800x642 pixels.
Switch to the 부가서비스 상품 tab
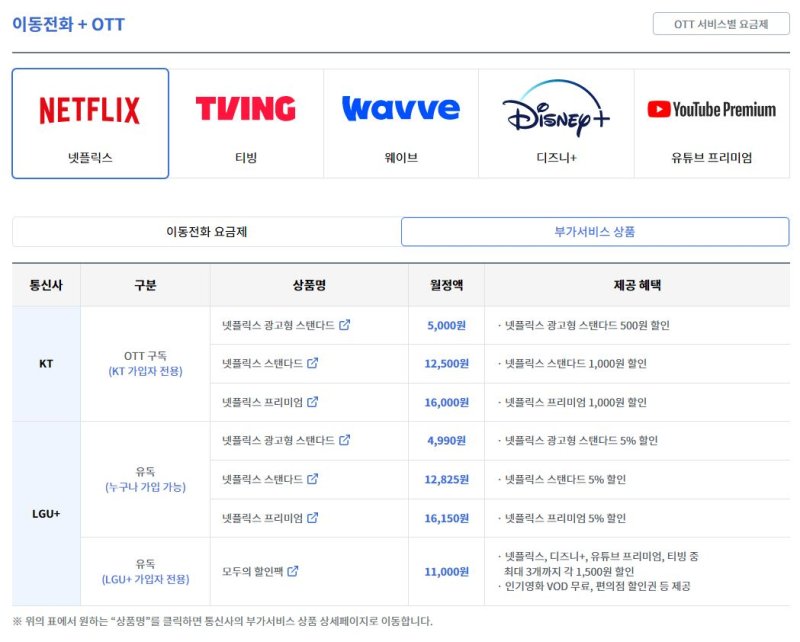click(595, 232)
